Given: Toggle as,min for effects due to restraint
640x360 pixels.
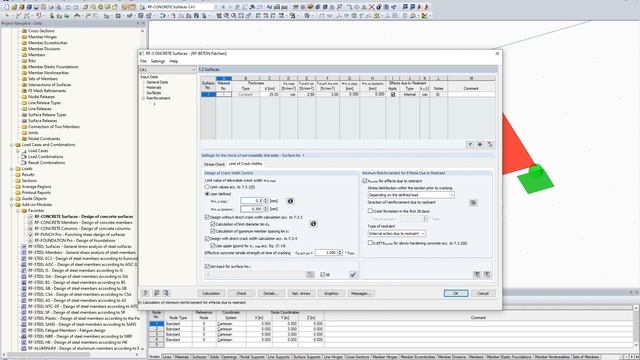Looking at the screenshot, I should coord(365,180).
